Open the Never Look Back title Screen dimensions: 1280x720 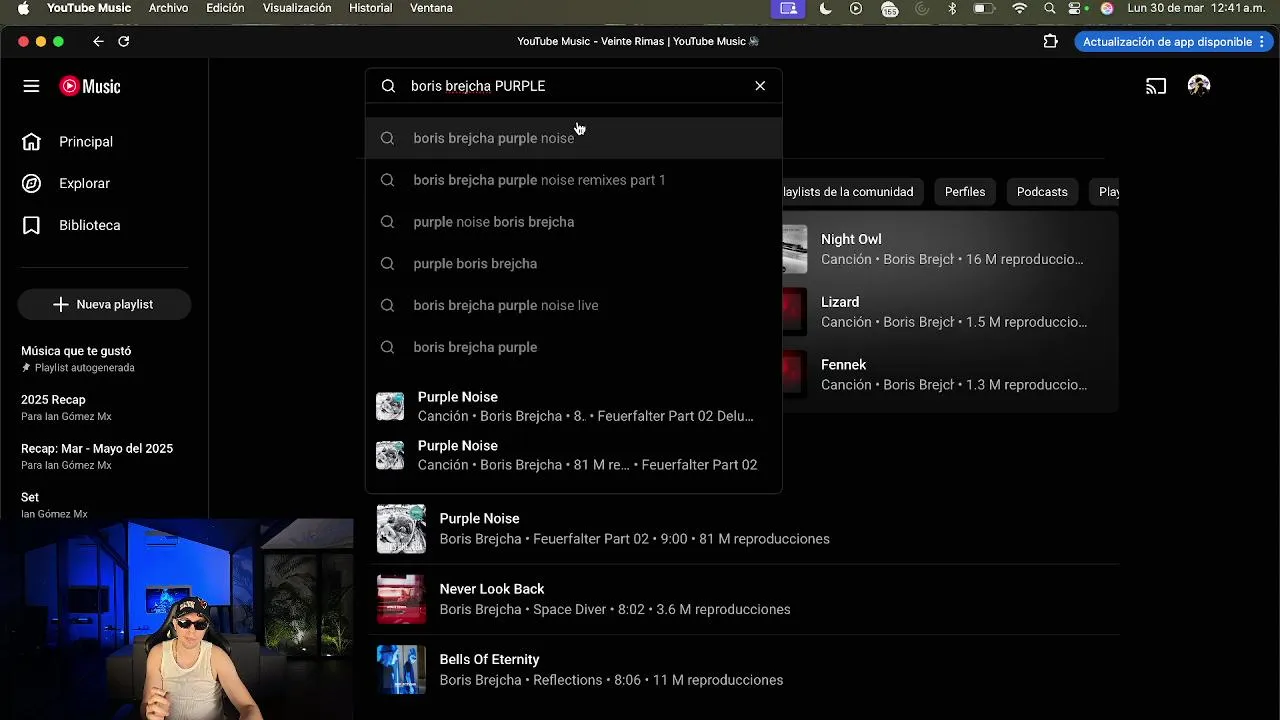point(492,589)
